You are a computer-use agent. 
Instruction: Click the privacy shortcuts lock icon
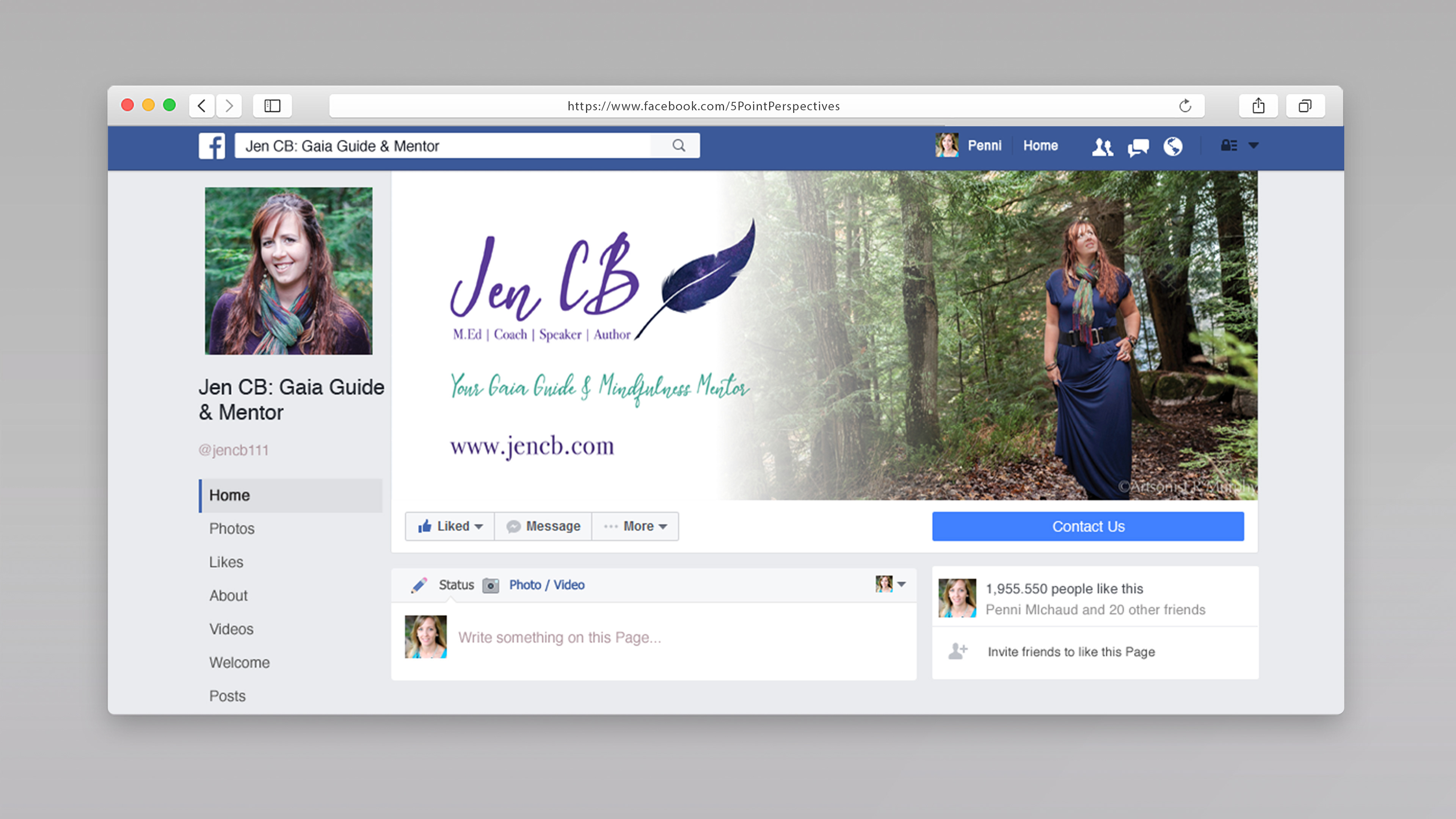coord(1228,146)
